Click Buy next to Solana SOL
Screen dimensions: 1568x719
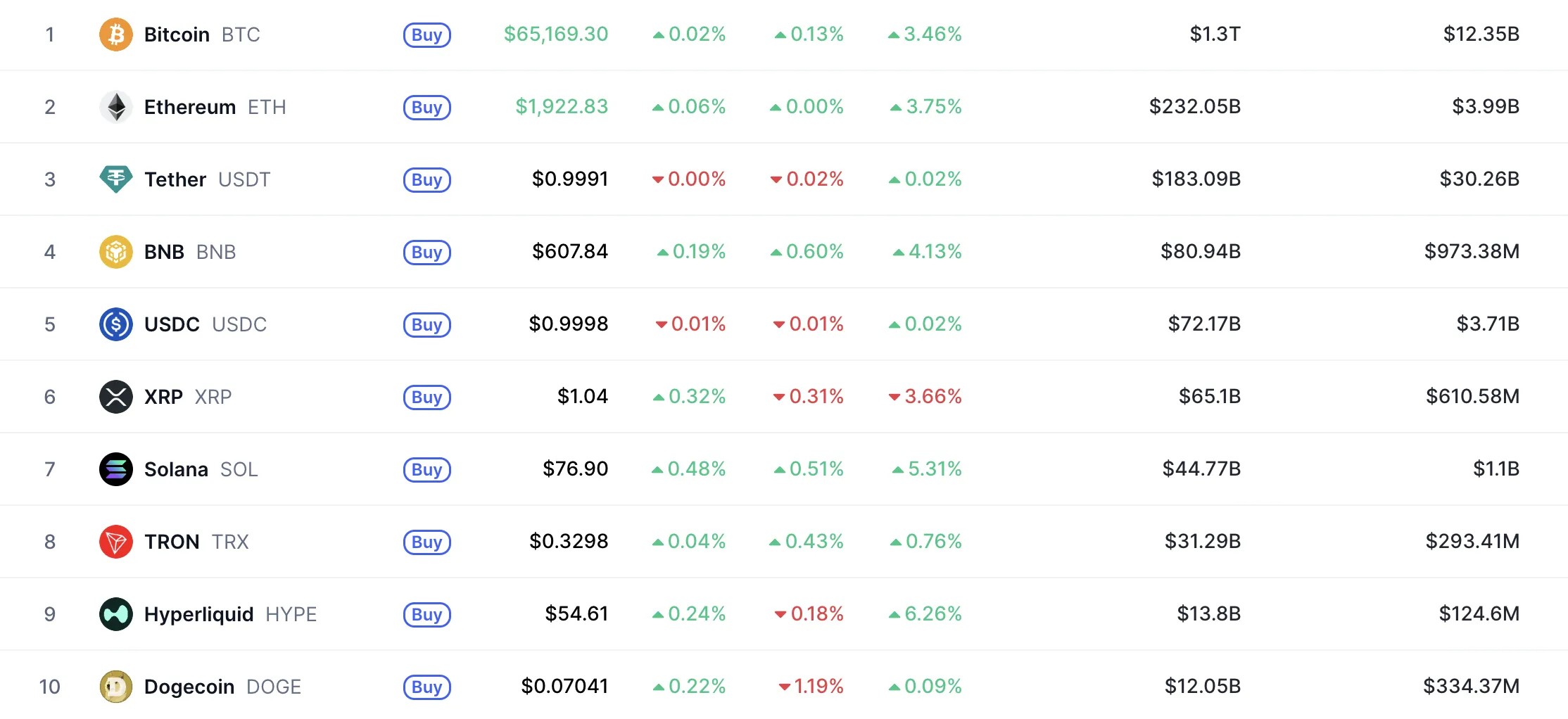pos(427,470)
